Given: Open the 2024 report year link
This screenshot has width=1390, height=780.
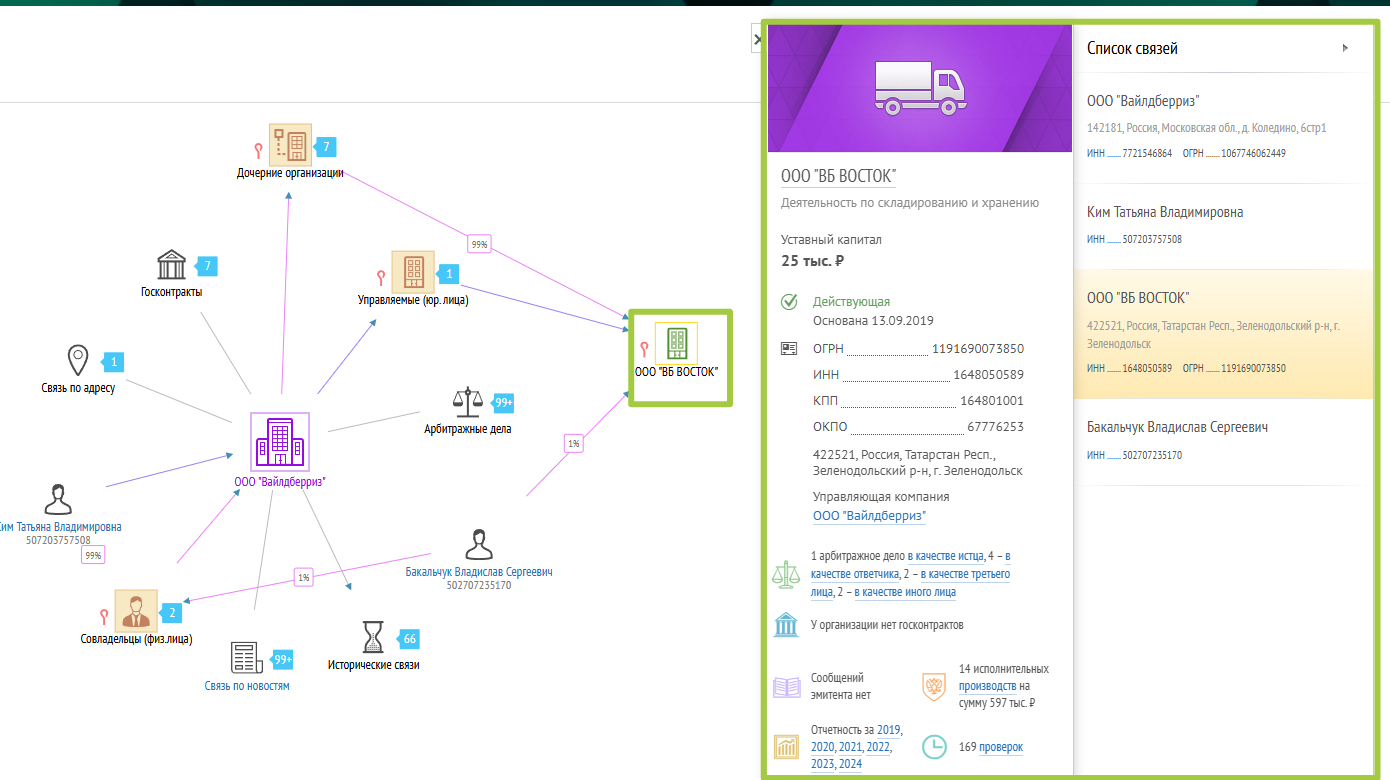Looking at the screenshot, I should (850, 764).
